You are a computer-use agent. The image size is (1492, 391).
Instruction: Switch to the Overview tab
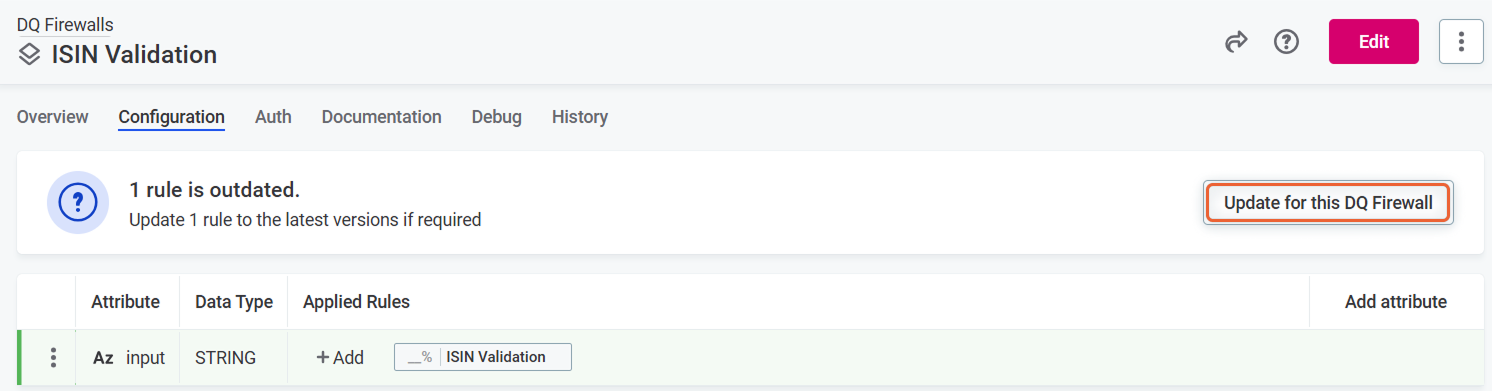tap(53, 117)
